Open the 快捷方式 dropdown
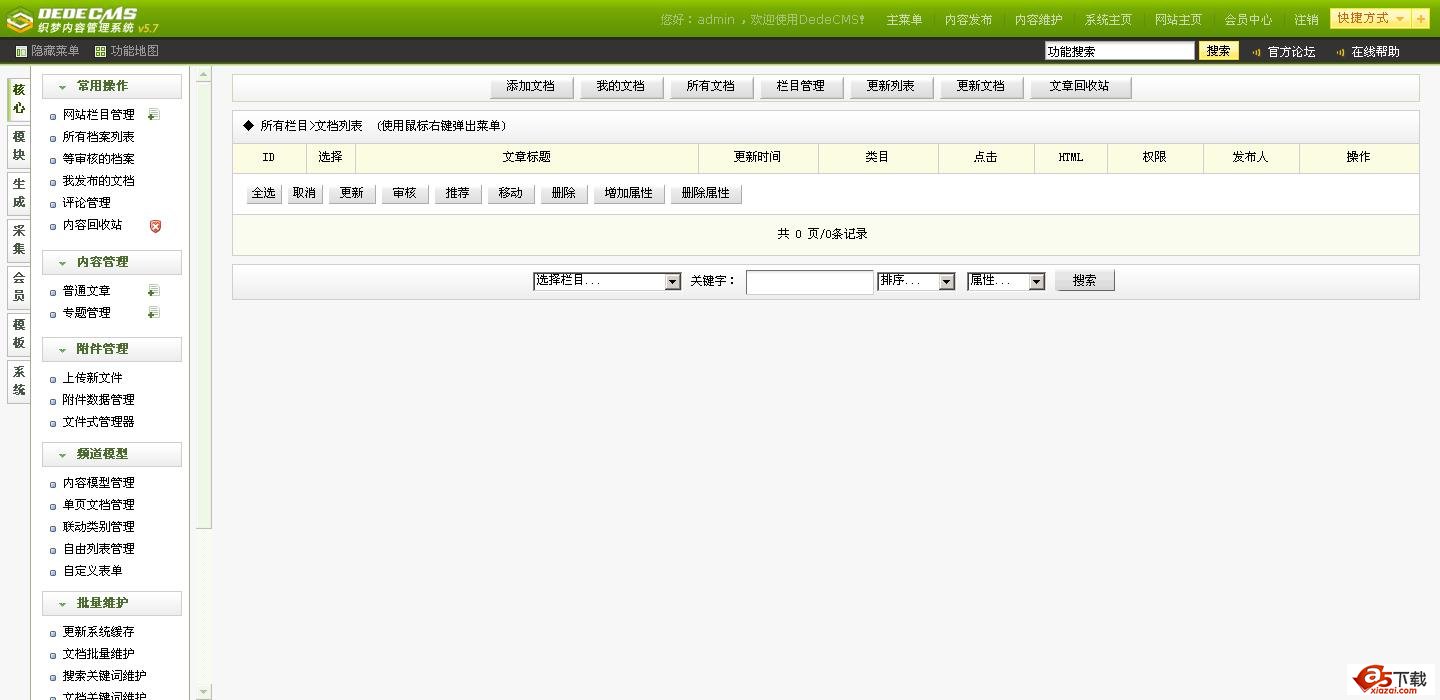Screen dimensions: 1440x700 point(1371,19)
